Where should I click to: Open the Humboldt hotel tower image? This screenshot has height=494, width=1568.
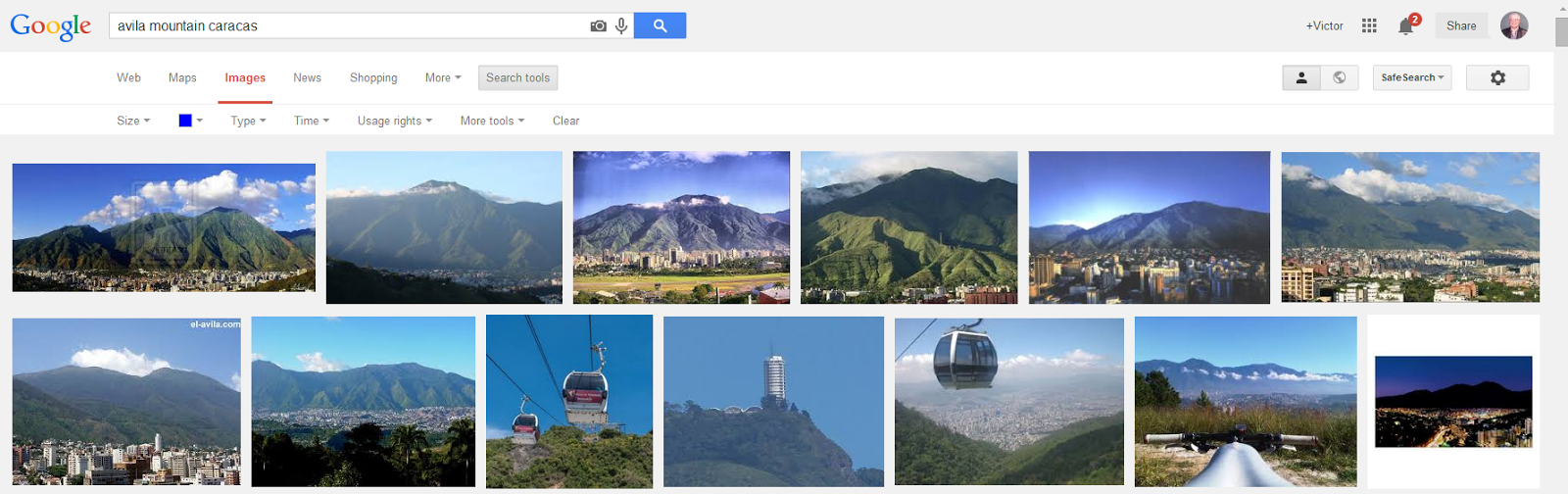(773, 402)
